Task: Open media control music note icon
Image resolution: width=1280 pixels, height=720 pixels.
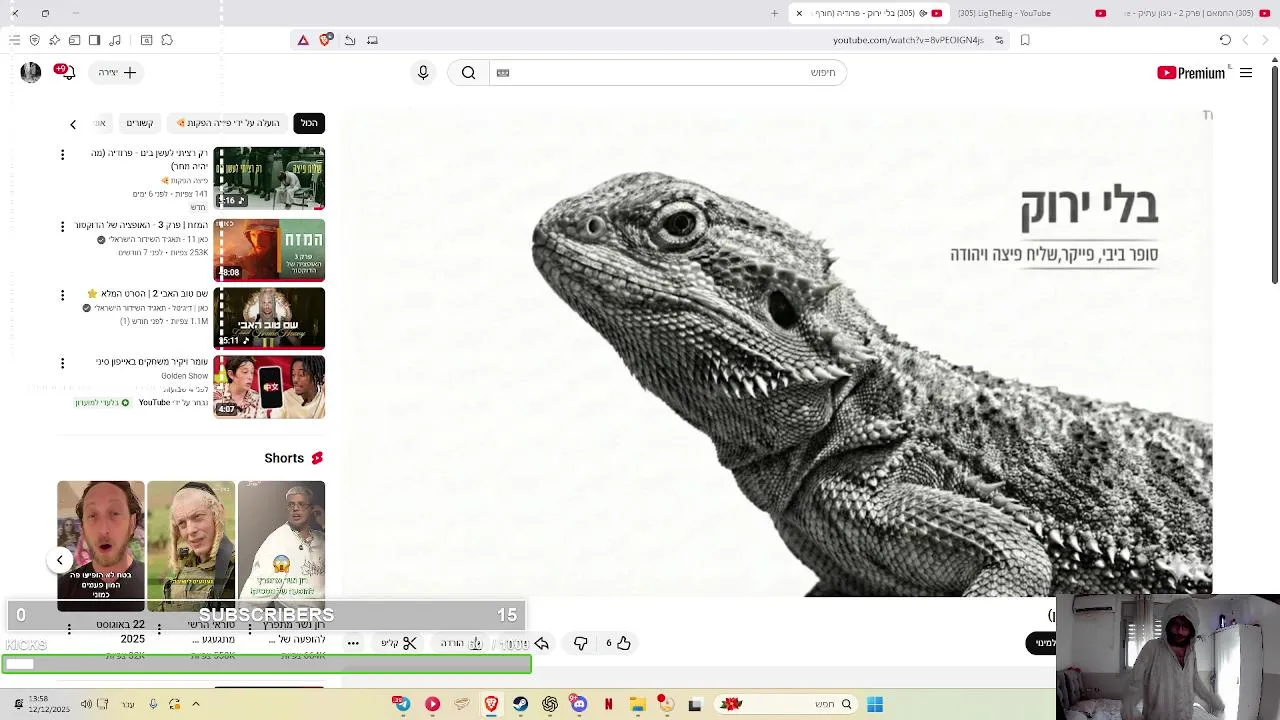Action: click(x=115, y=40)
